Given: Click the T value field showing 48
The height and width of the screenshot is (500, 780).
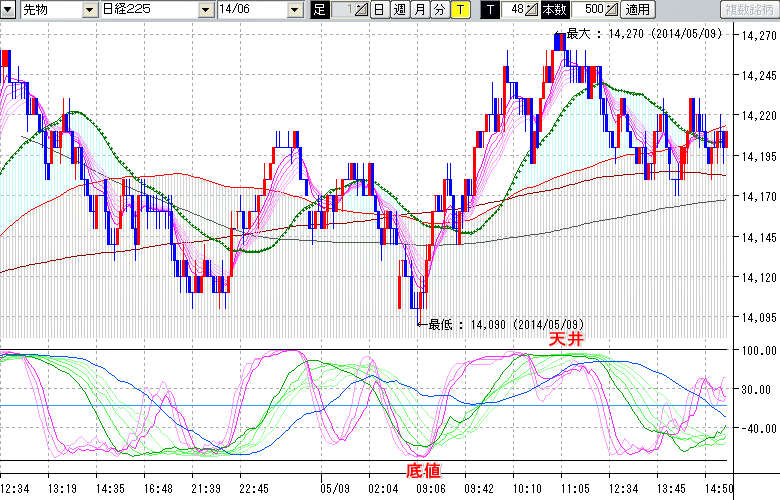Looking at the screenshot, I should coord(515,10).
